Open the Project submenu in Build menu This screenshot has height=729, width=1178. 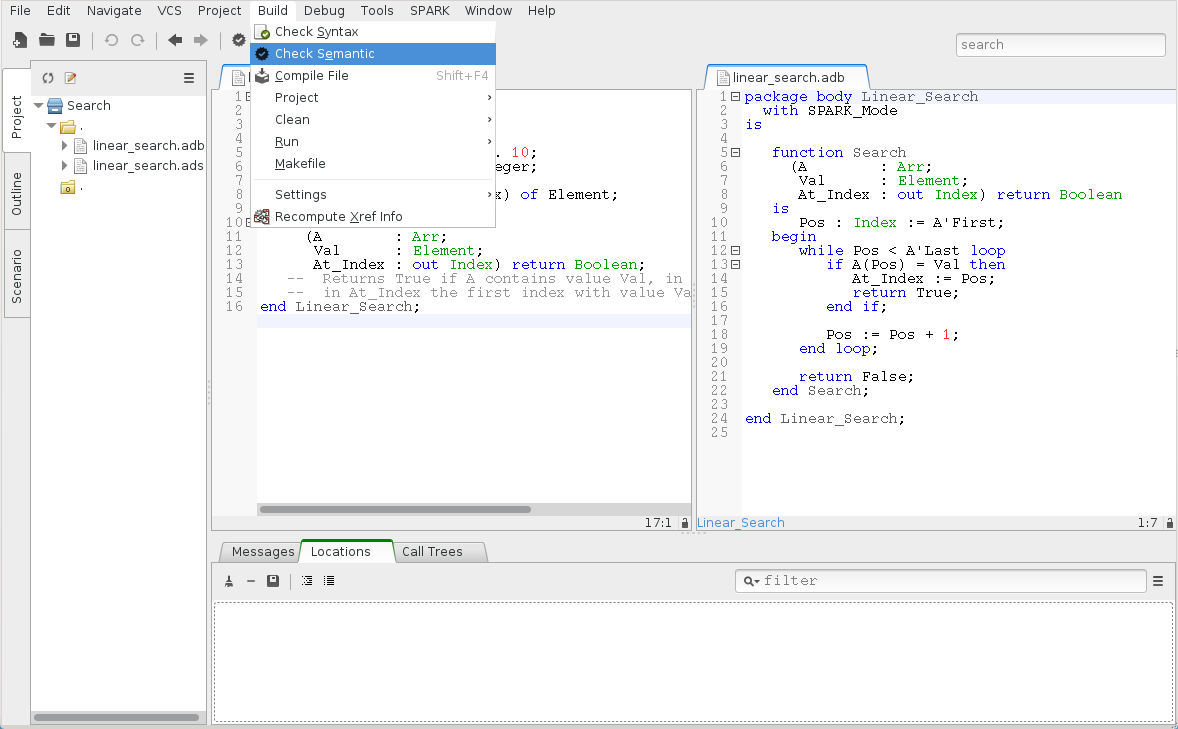click(x=373, y=98)
